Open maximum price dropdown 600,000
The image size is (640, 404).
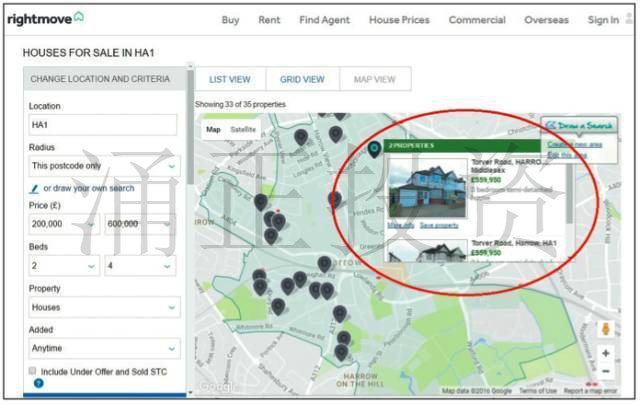click(x=140, y=224)
